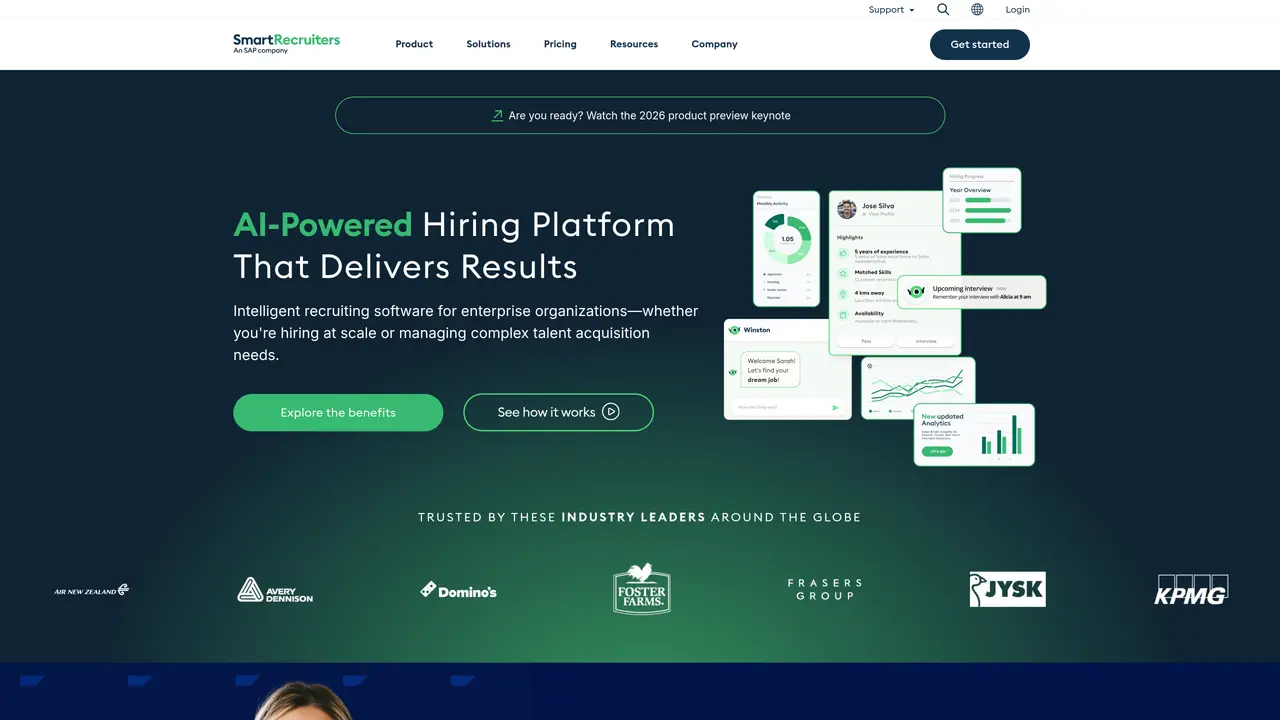Screen dimensions: 1280x720
Task: Expand the Support dropdown
Action: tap(891, 10)
